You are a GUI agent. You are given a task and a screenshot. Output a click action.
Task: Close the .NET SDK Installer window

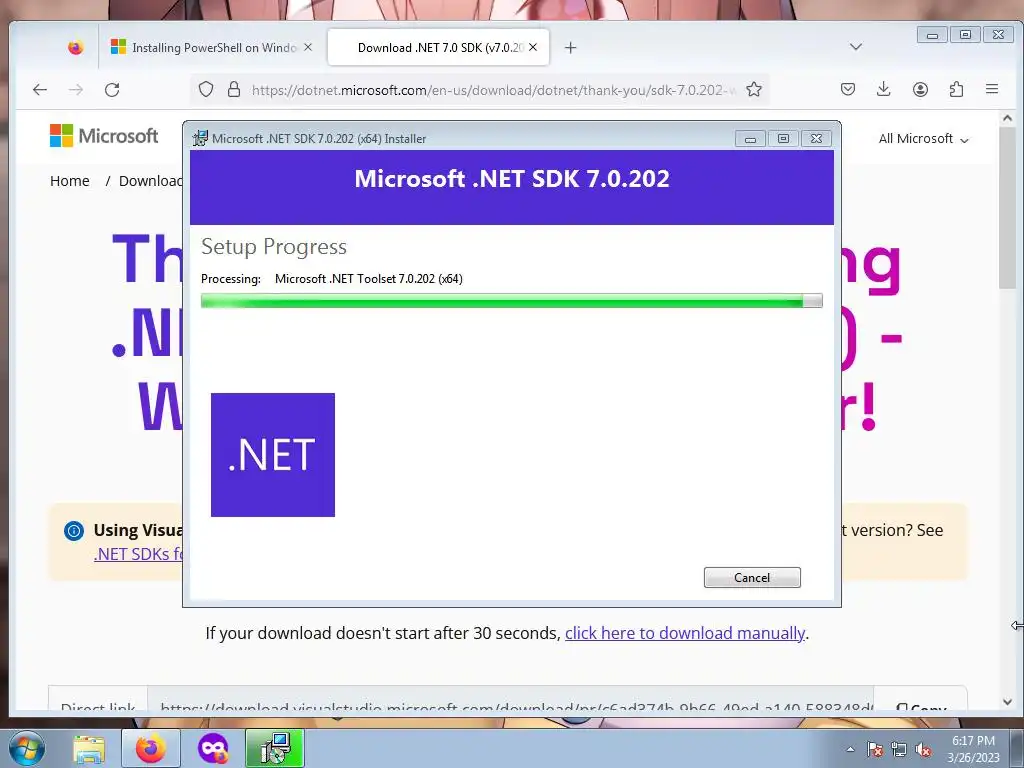click(x=816, y=138)
